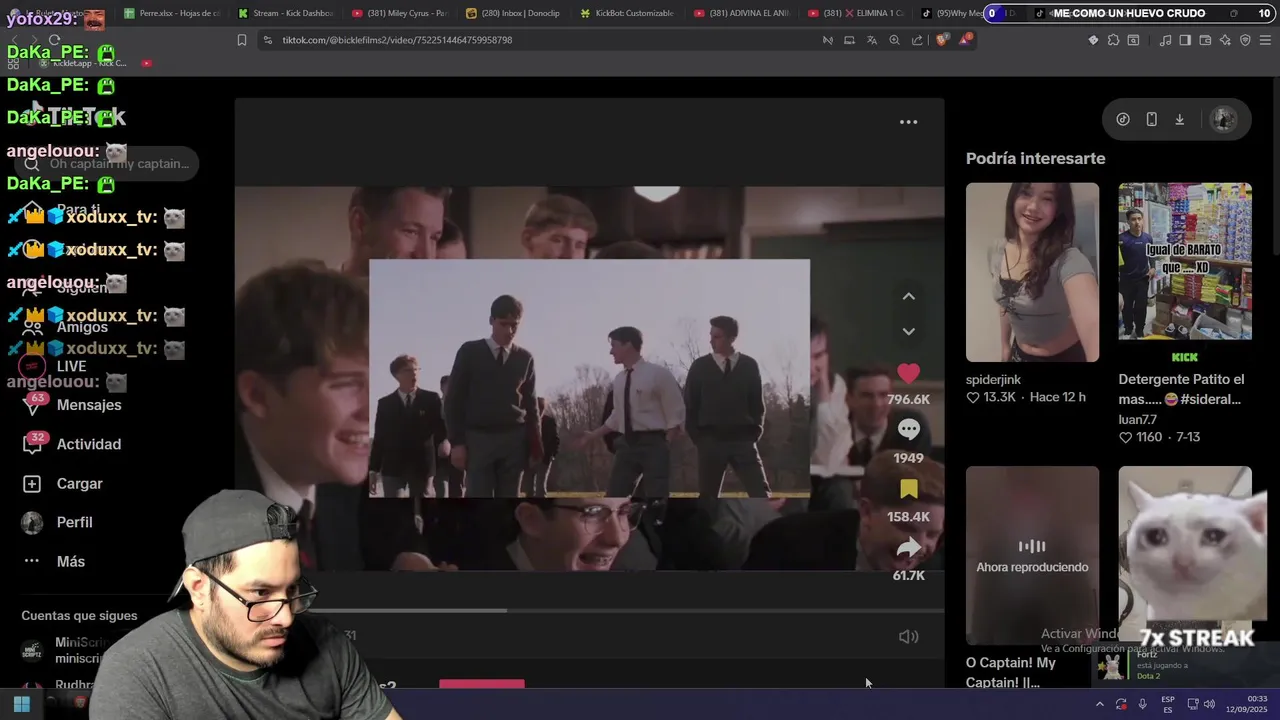Open the browser extensions puzzle icon
1280x720 pixels.
click(x=1113, y=40)
